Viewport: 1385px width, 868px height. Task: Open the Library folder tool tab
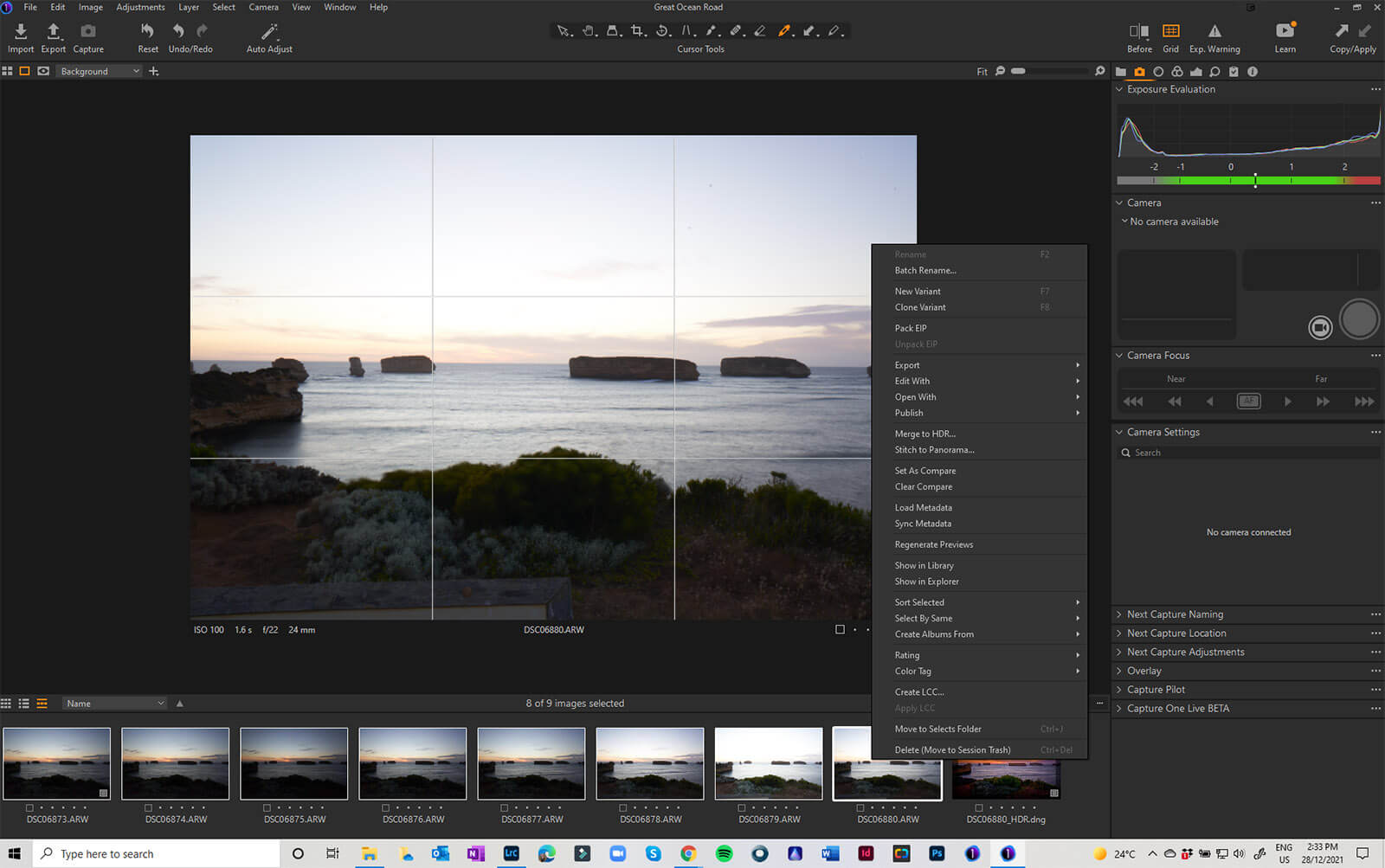click(1121, 72)
